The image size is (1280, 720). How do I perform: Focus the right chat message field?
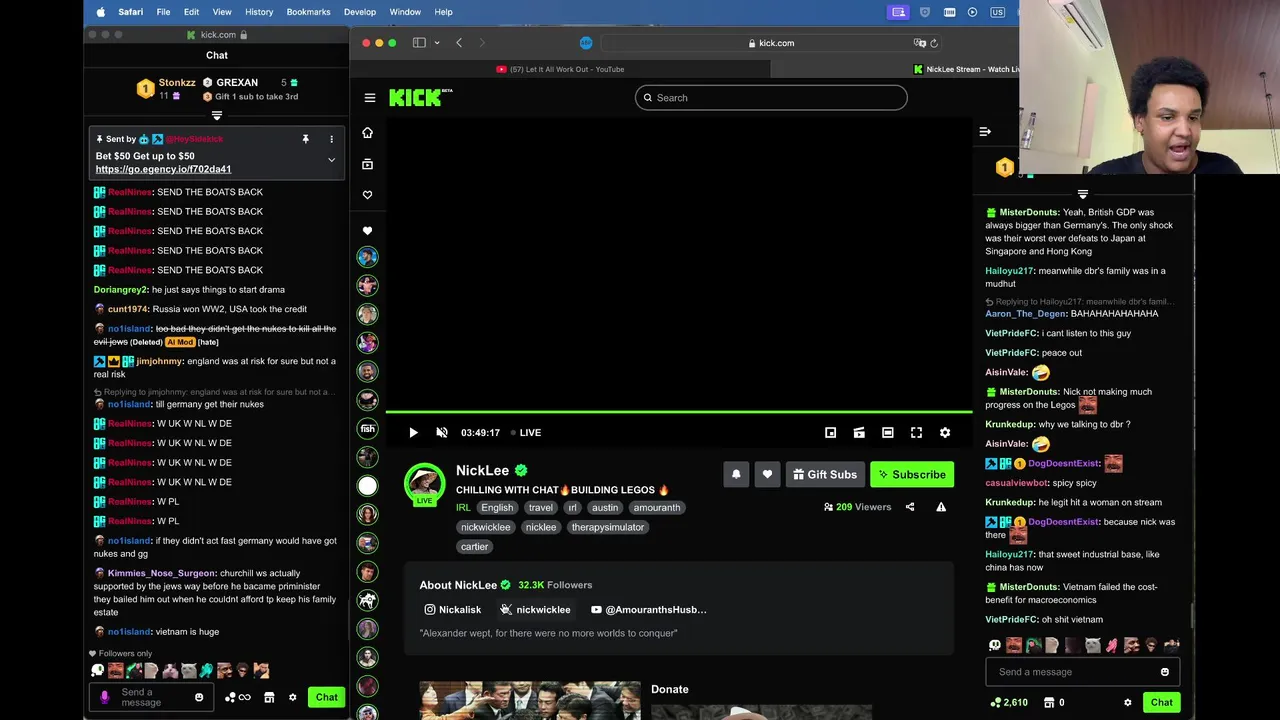tap(1083, 672)
